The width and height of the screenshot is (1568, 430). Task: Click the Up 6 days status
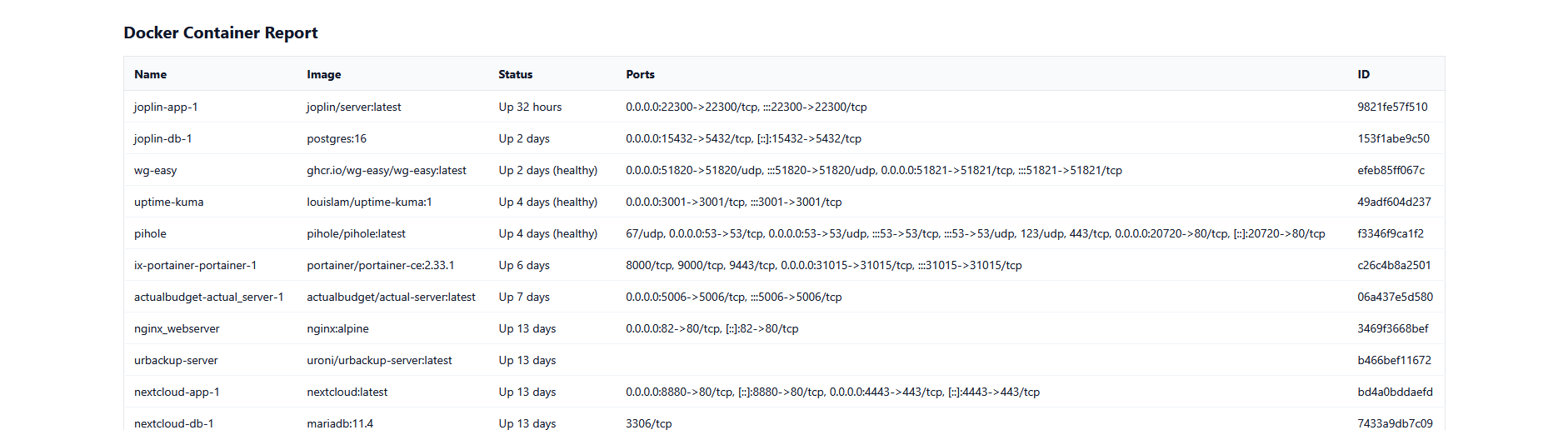(x=525, y=265)
